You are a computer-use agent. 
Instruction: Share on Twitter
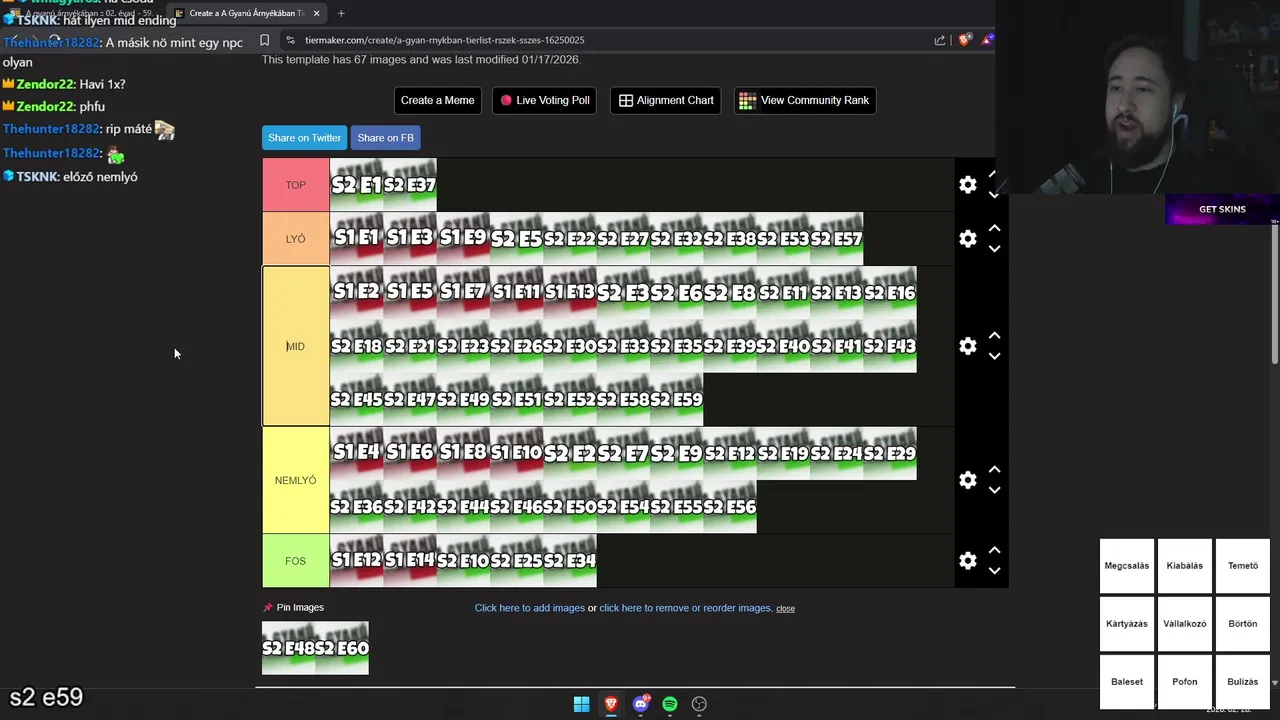pyautogui.click(x=304, y=138)
